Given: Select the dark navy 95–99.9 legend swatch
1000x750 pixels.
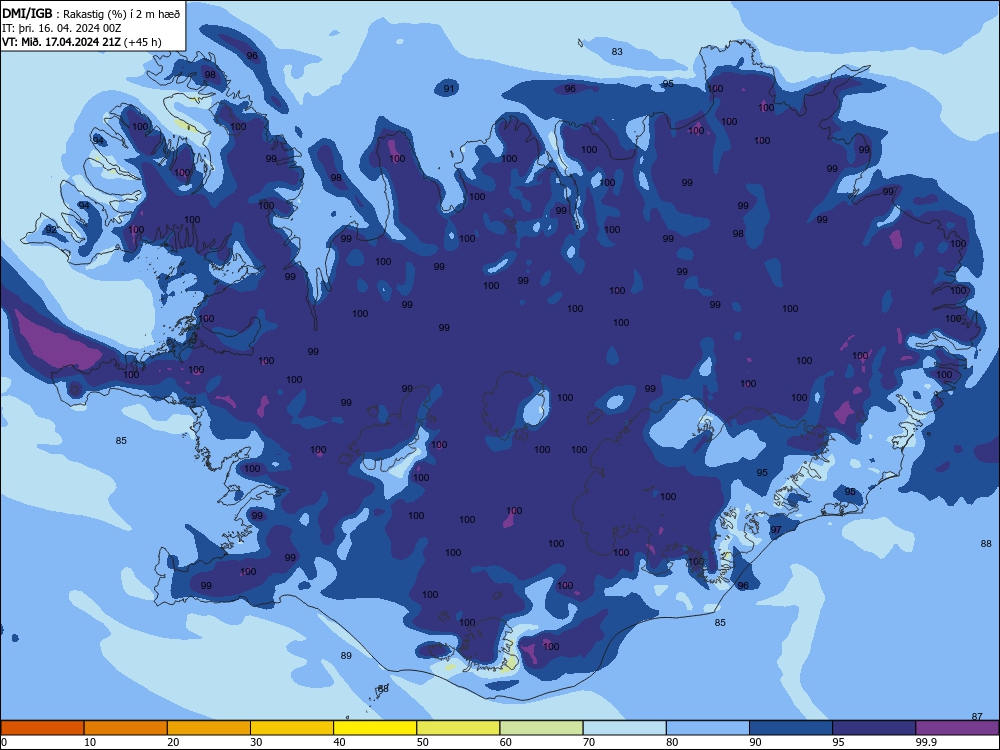Looking at the screenshot, I should pyautogui.click(x=874, y=728).
